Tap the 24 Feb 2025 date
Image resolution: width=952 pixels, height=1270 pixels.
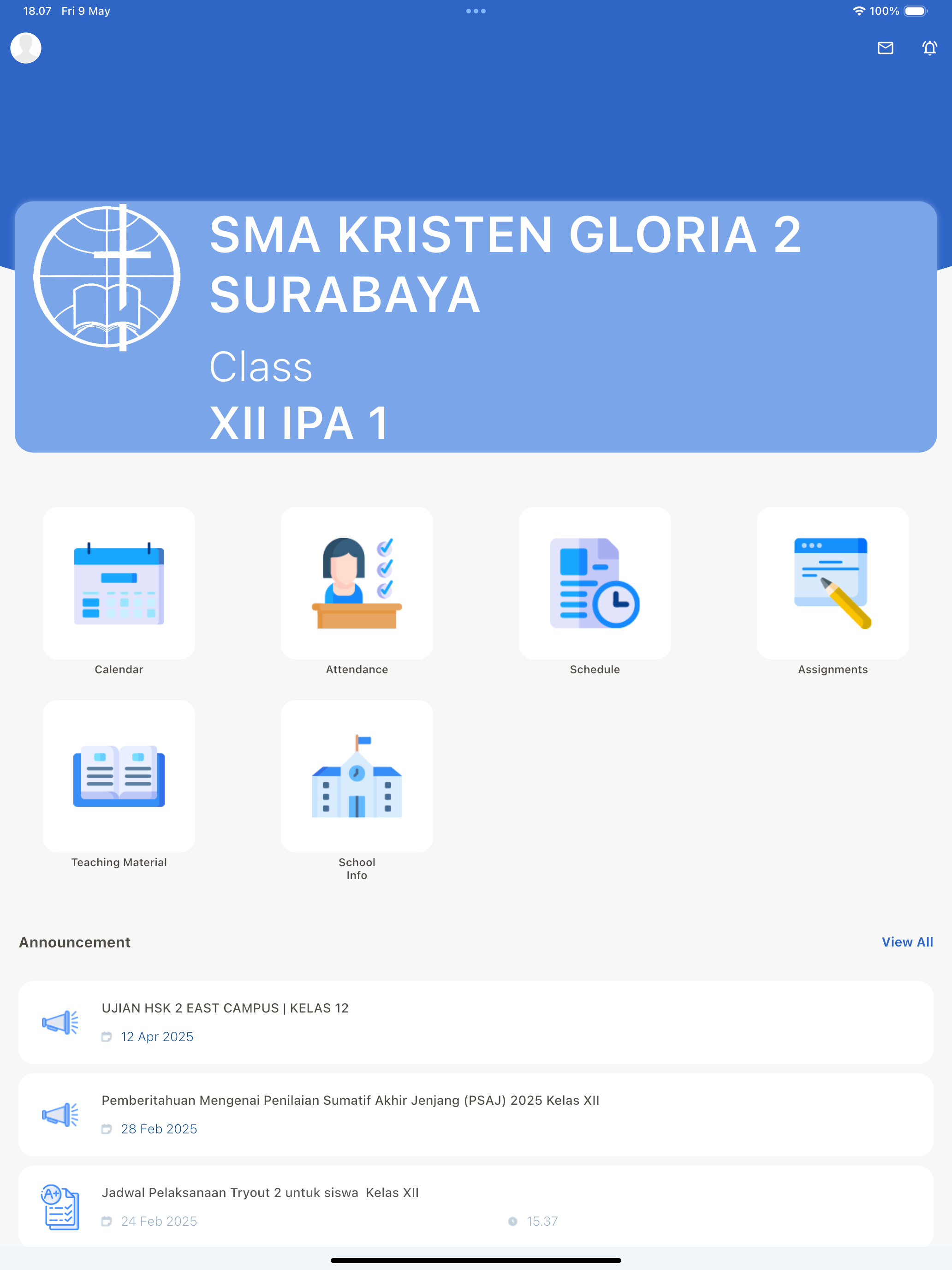click(x=159, y=1221)
